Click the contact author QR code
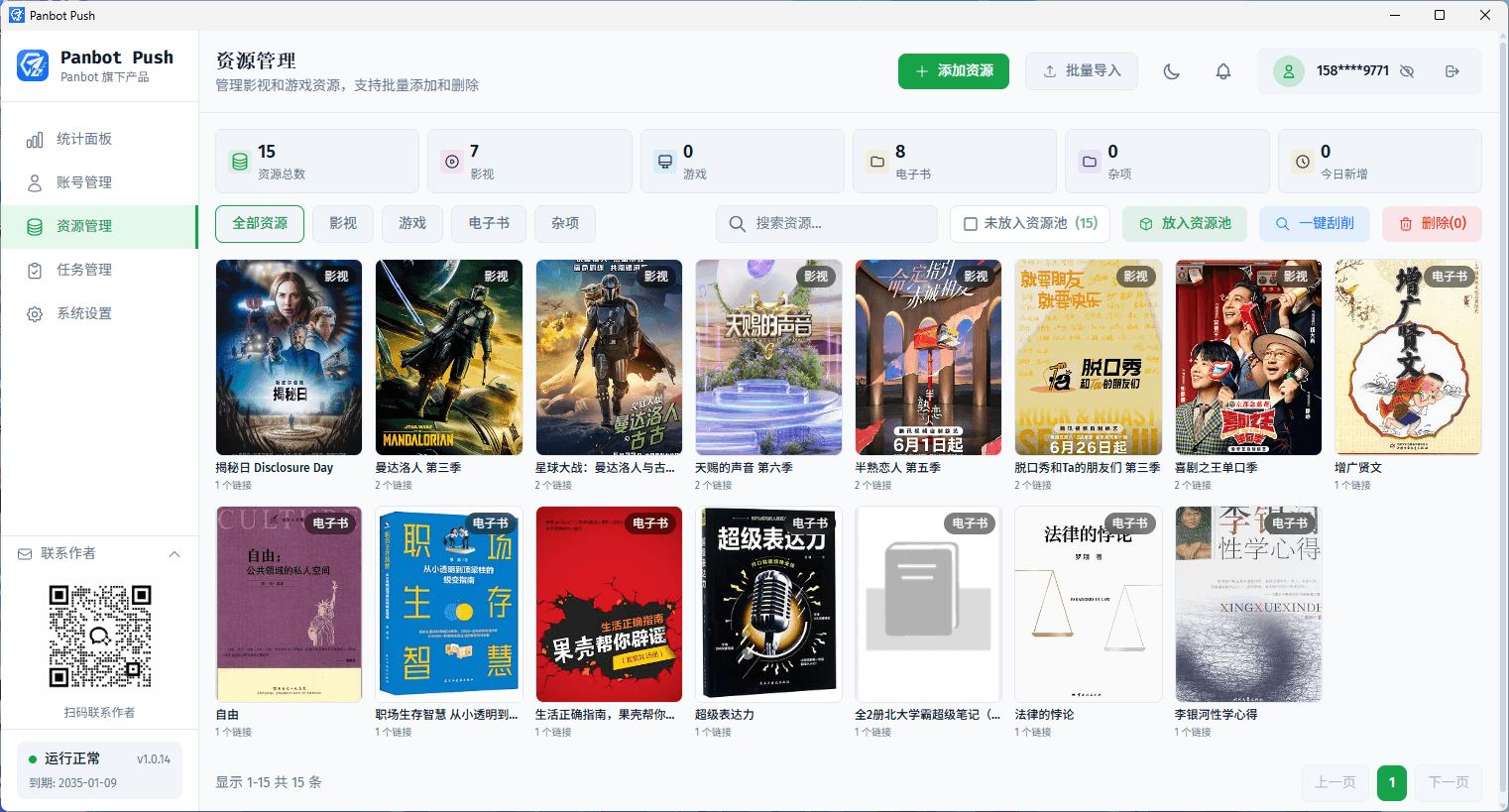1509x812 pixels. 99,636
